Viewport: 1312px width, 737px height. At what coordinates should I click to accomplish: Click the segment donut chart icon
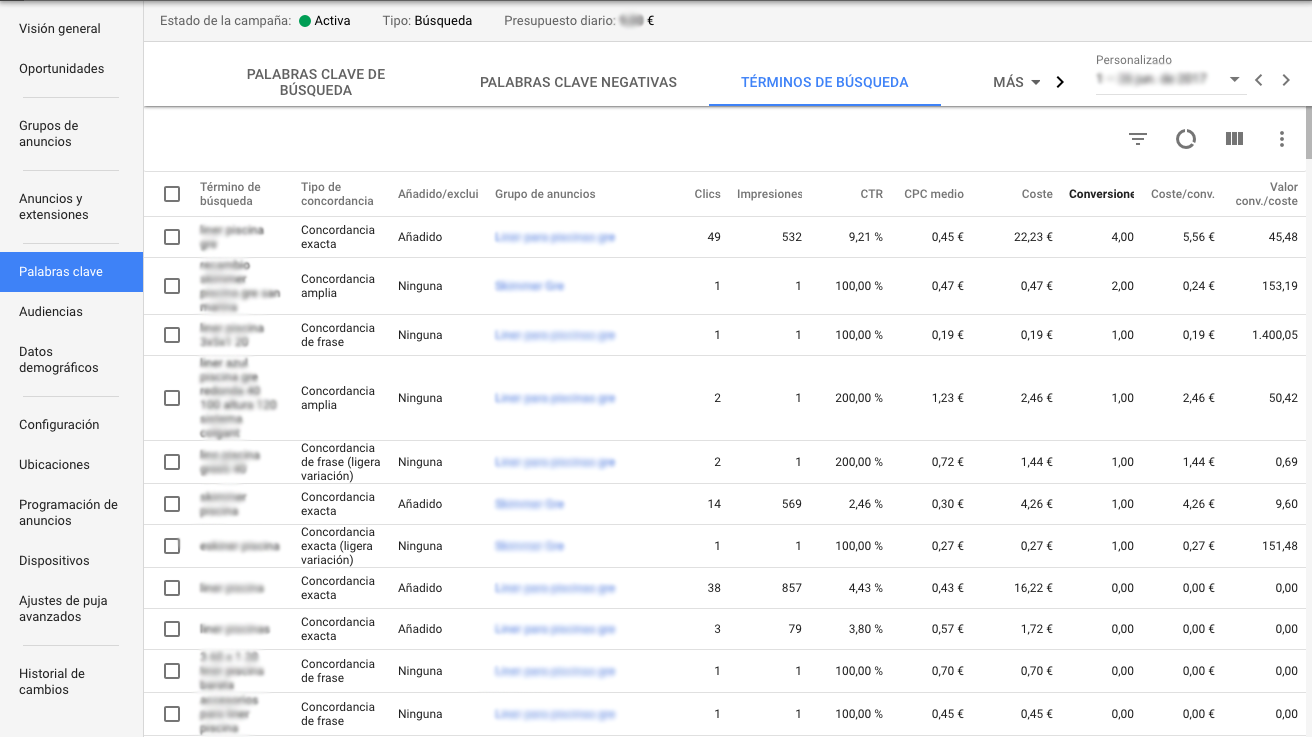(1185, 139)
